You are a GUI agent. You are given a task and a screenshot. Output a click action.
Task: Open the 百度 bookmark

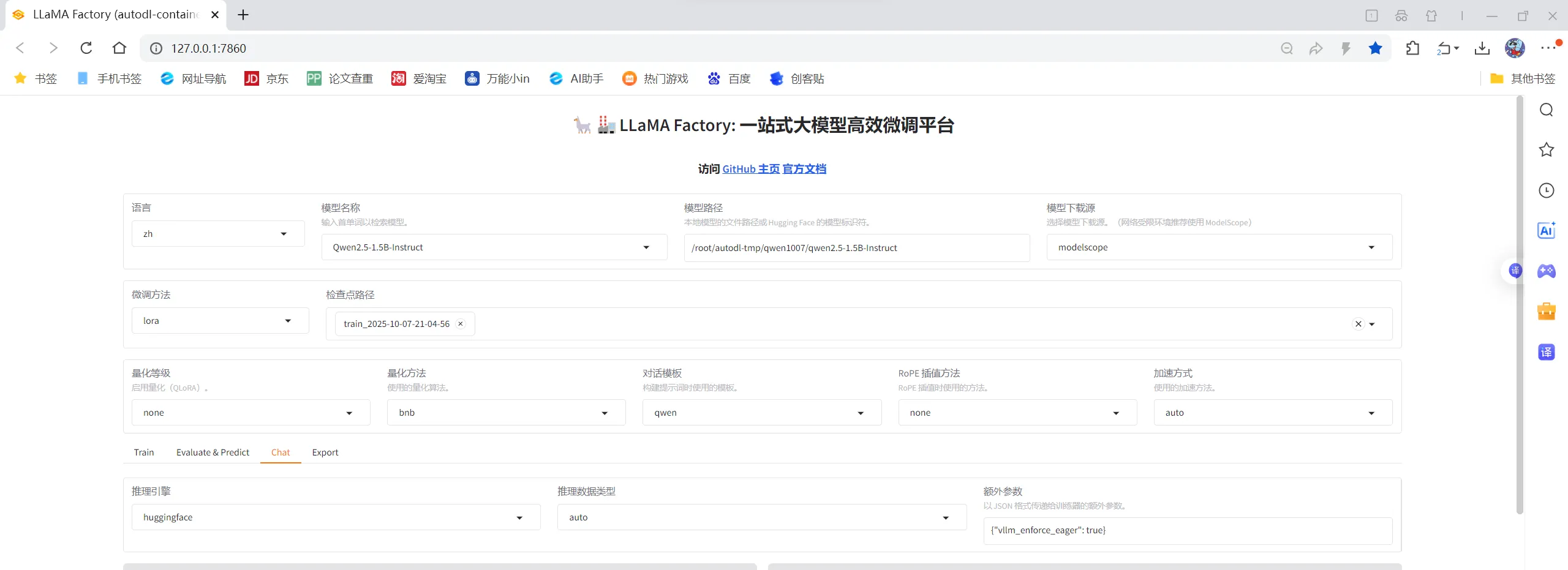point(729,78)
